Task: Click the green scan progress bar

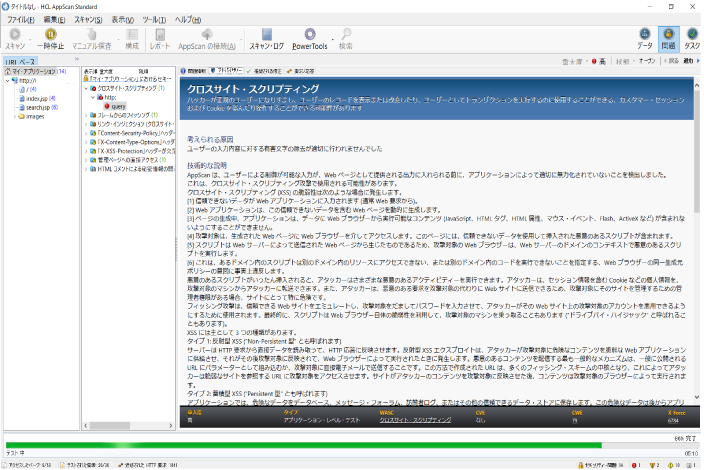Action: coord(304,445)
